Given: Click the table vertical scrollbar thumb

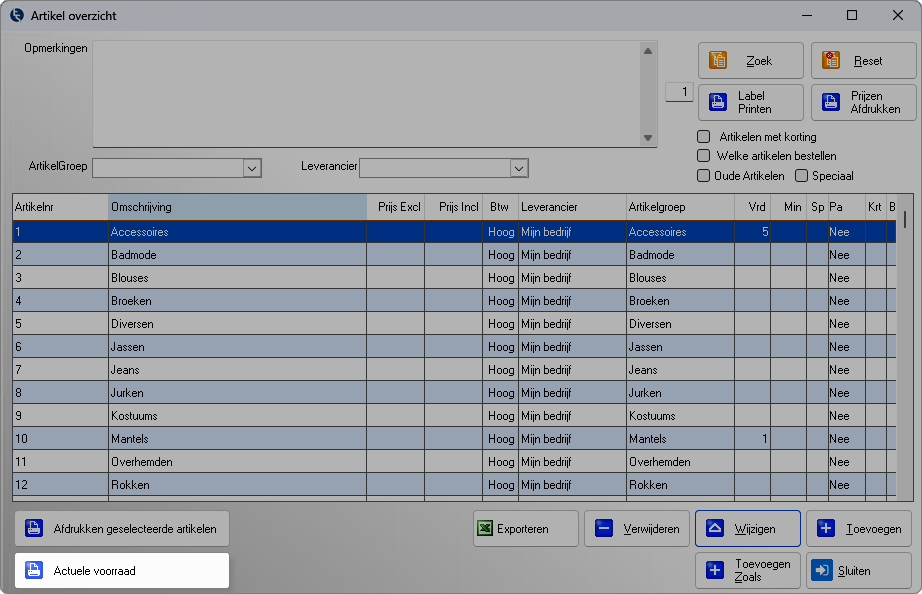Looking at the screenshot, I should point(904,219).
